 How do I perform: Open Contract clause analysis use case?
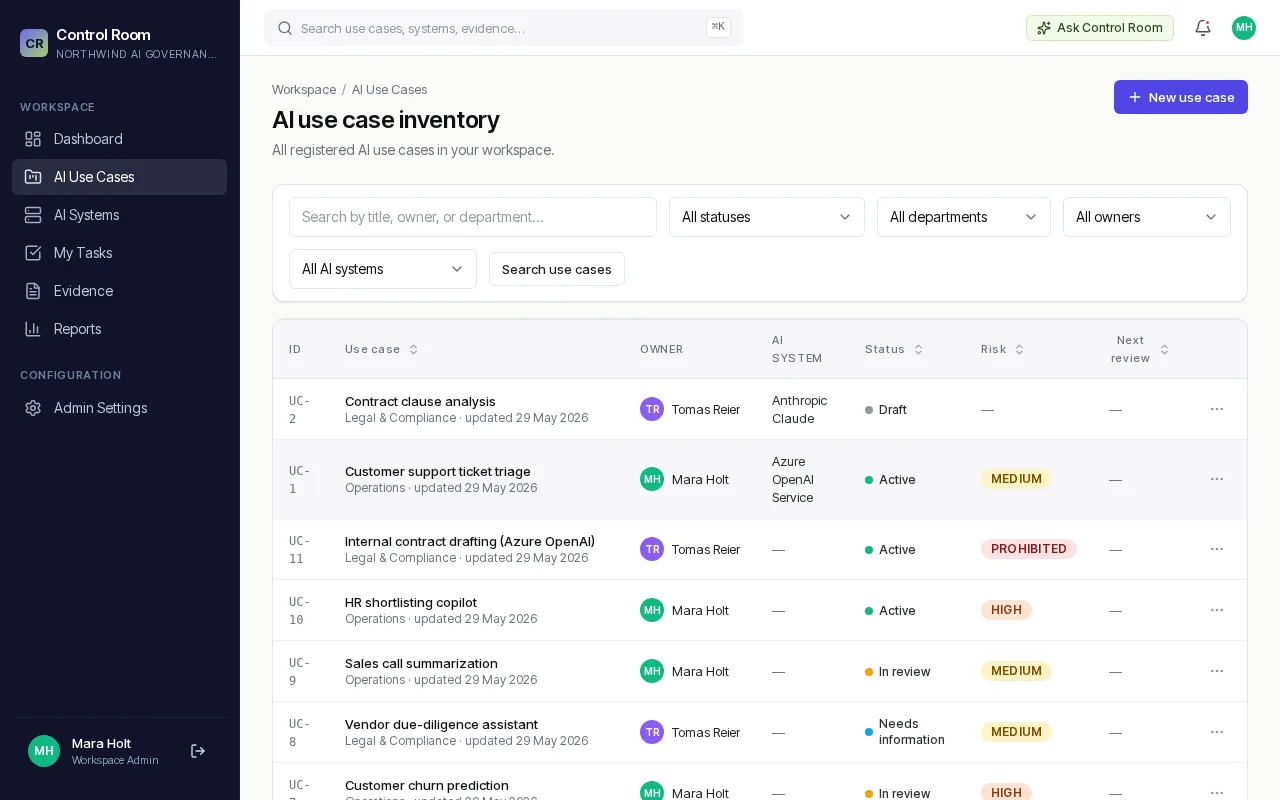[420, 401]
